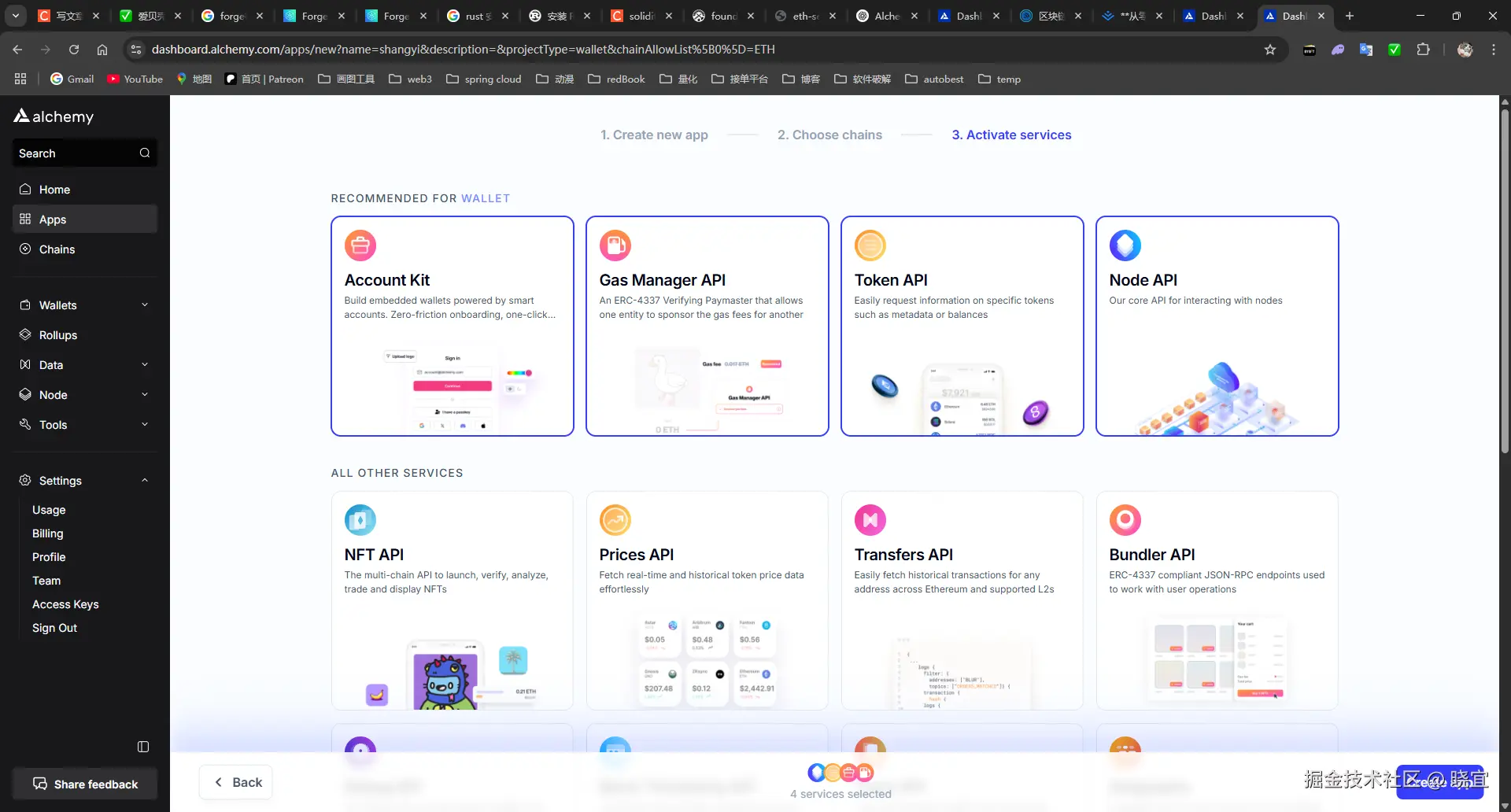
Task: Open the Team settings page
Action: [46, 581]
